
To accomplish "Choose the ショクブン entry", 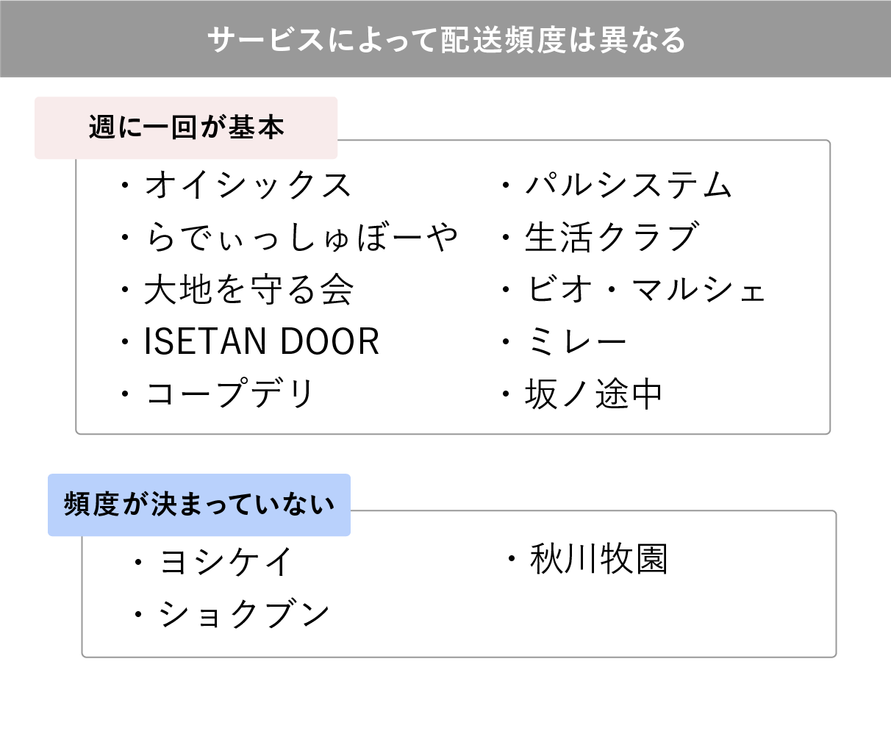I will [x=243, y=614].
